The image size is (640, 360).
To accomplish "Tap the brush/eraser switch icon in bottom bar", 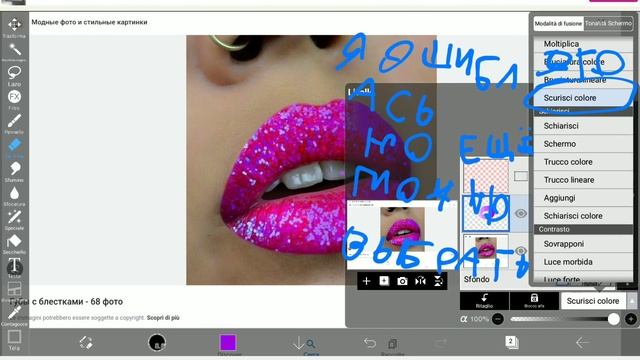I will [86, 342].
